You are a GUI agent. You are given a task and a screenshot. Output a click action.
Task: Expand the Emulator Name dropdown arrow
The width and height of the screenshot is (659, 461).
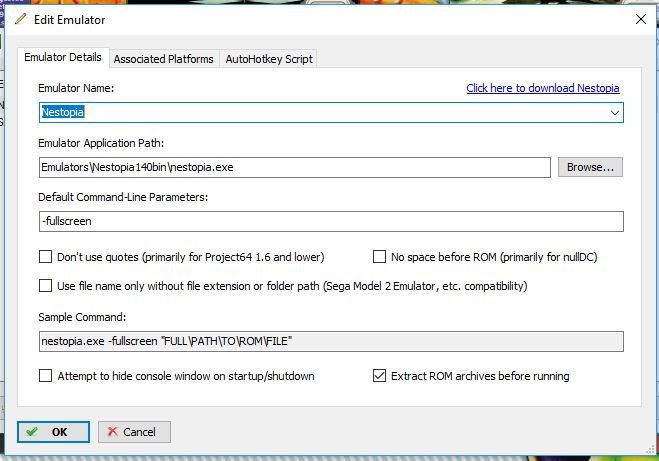(614, 113)
